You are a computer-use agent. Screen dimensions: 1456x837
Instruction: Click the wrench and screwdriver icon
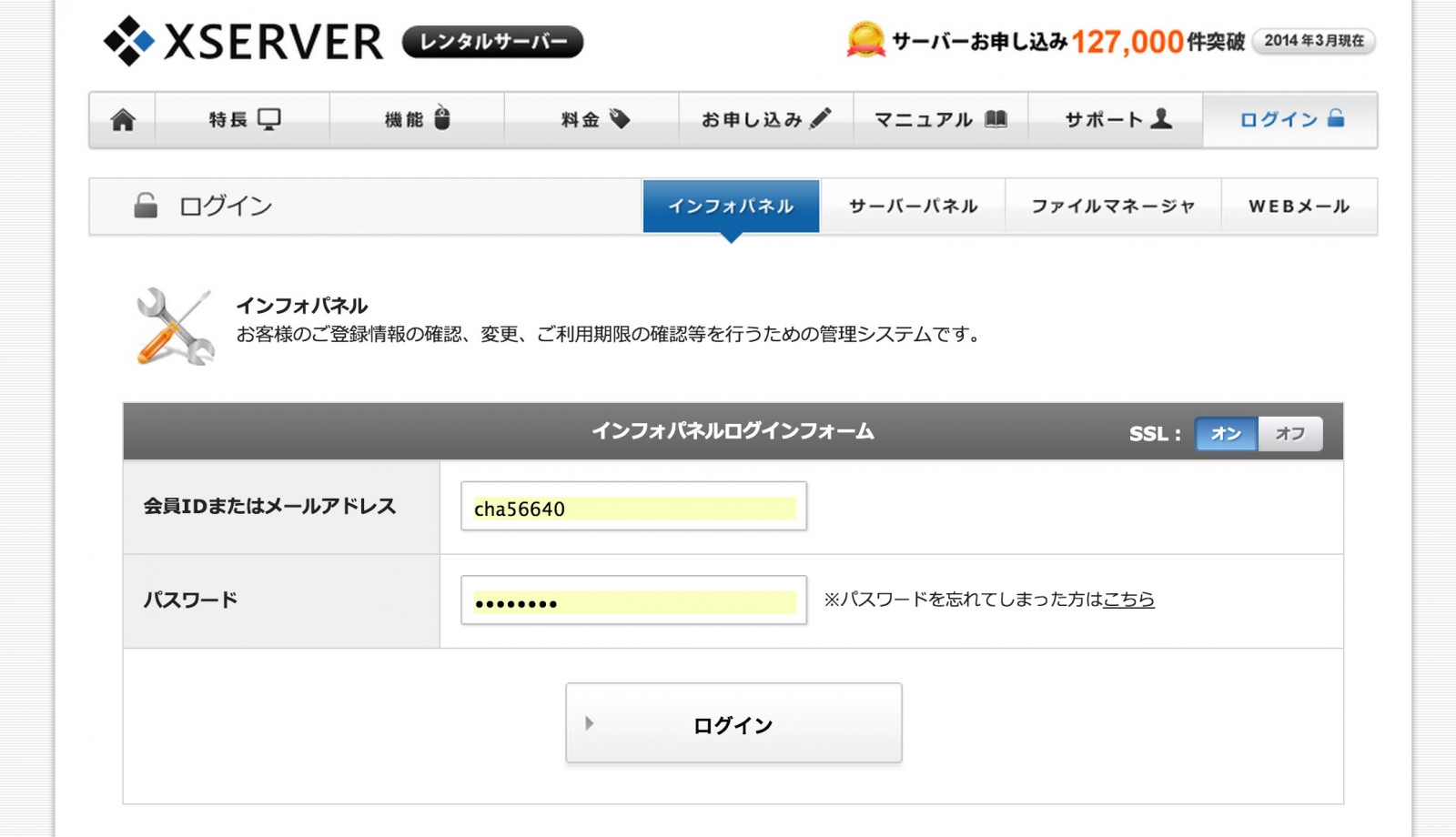(175, 326)
